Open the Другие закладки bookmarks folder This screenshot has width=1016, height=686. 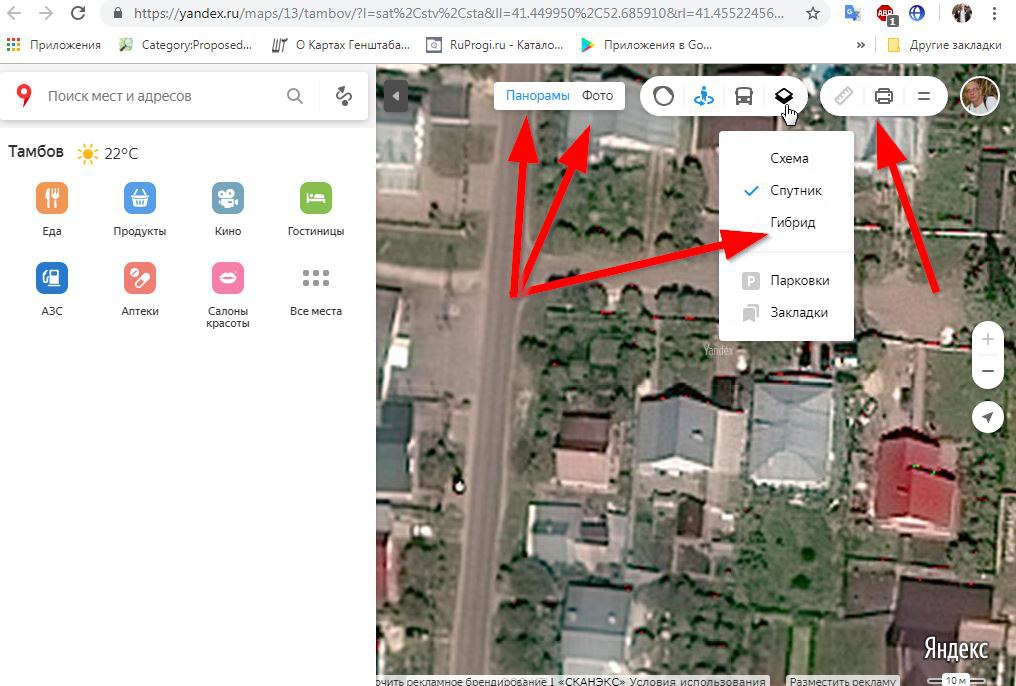944,45
